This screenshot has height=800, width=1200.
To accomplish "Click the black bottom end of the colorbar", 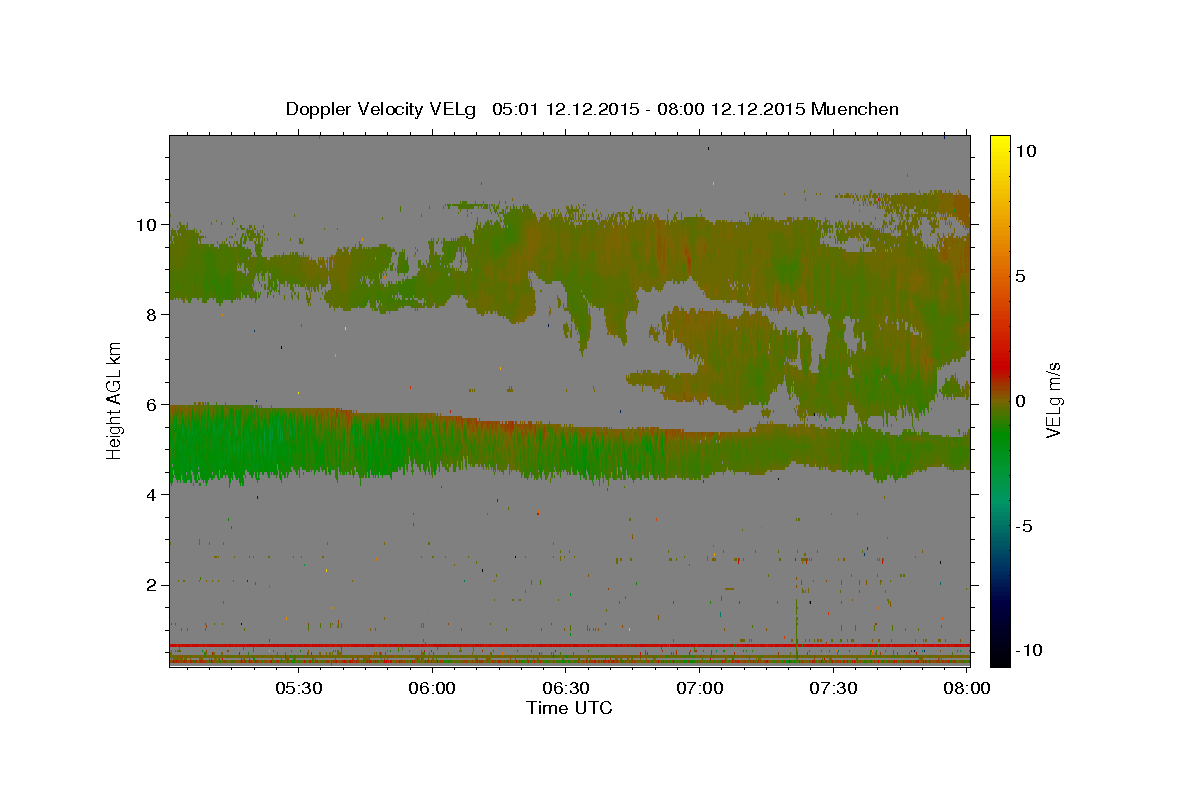I will pyautogui.click(x=999, y=655).
